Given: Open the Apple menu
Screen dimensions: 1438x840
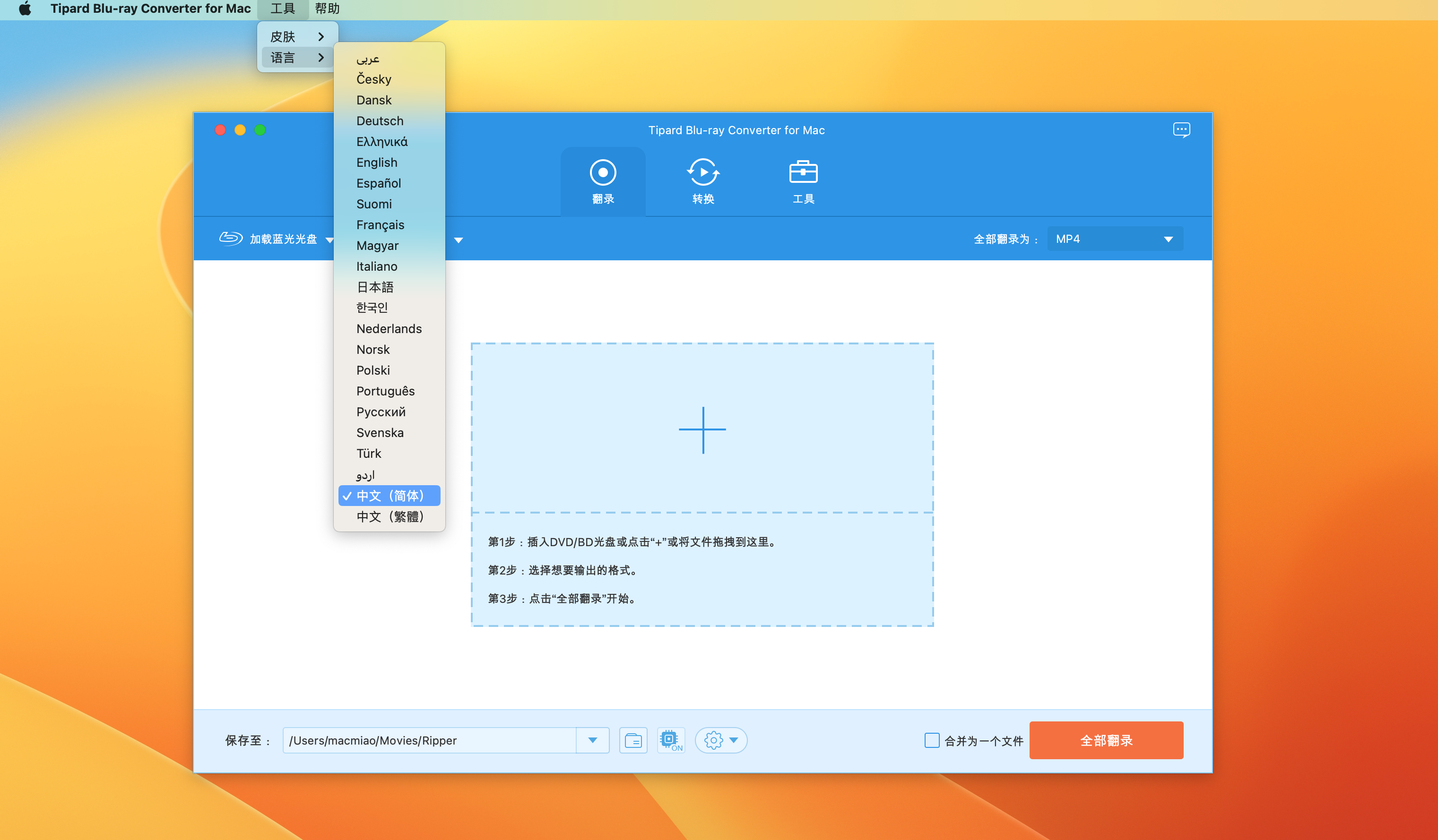Looking at the screenshot, I should coord(25,9).
